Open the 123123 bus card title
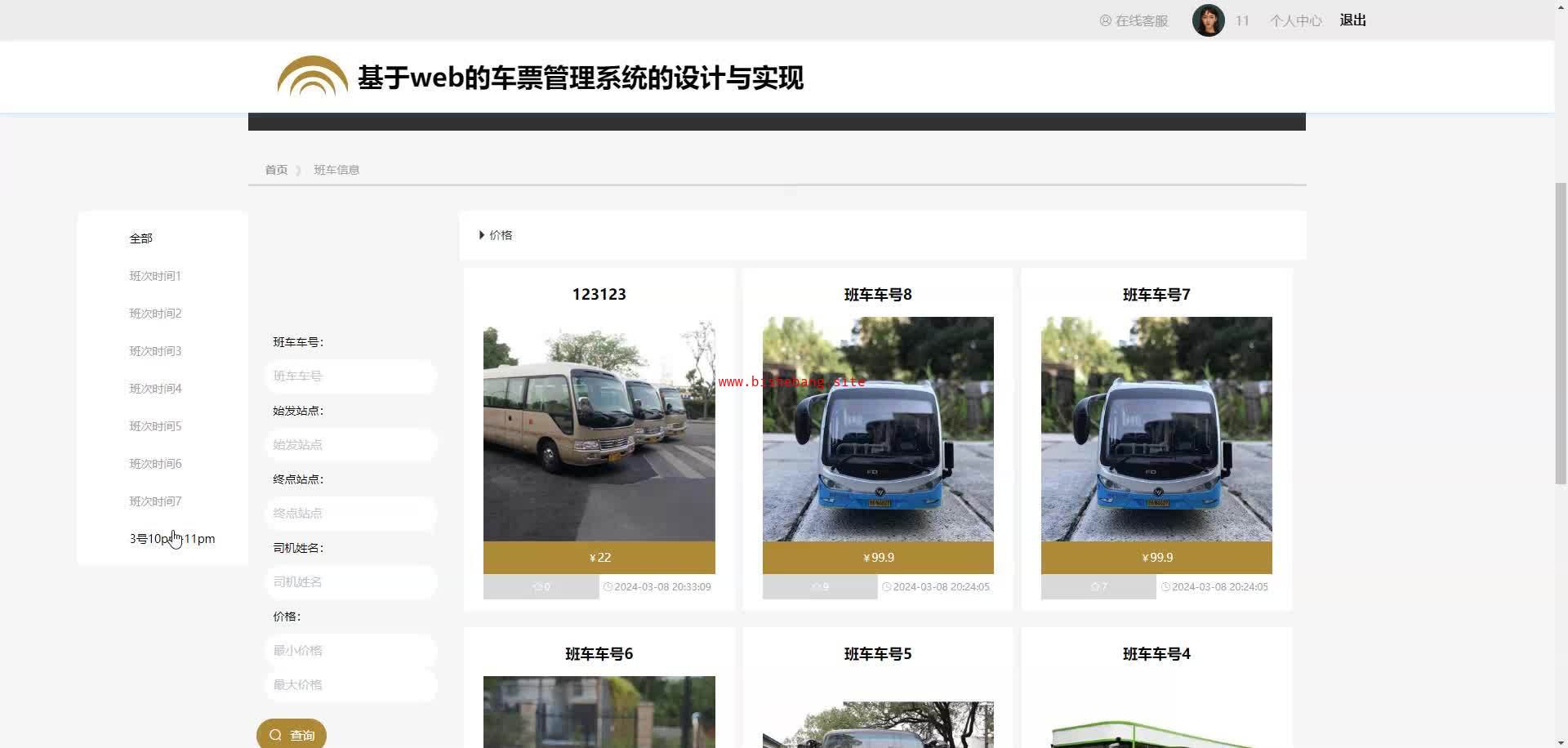1568x748 pixels. pyautogui.click(x=599, y=295)
